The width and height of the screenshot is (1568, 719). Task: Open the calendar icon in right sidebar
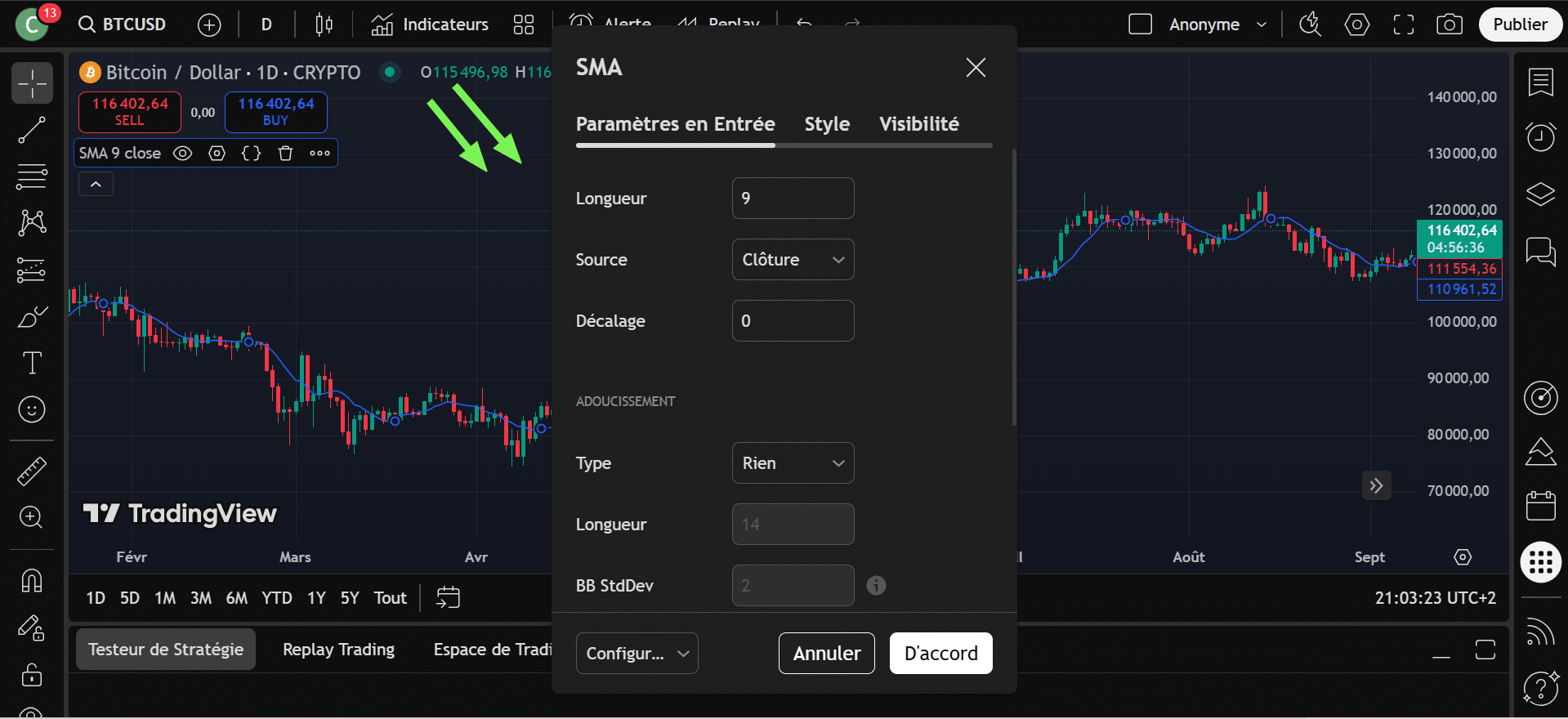pyautogui.click(x=1540, y=506)
